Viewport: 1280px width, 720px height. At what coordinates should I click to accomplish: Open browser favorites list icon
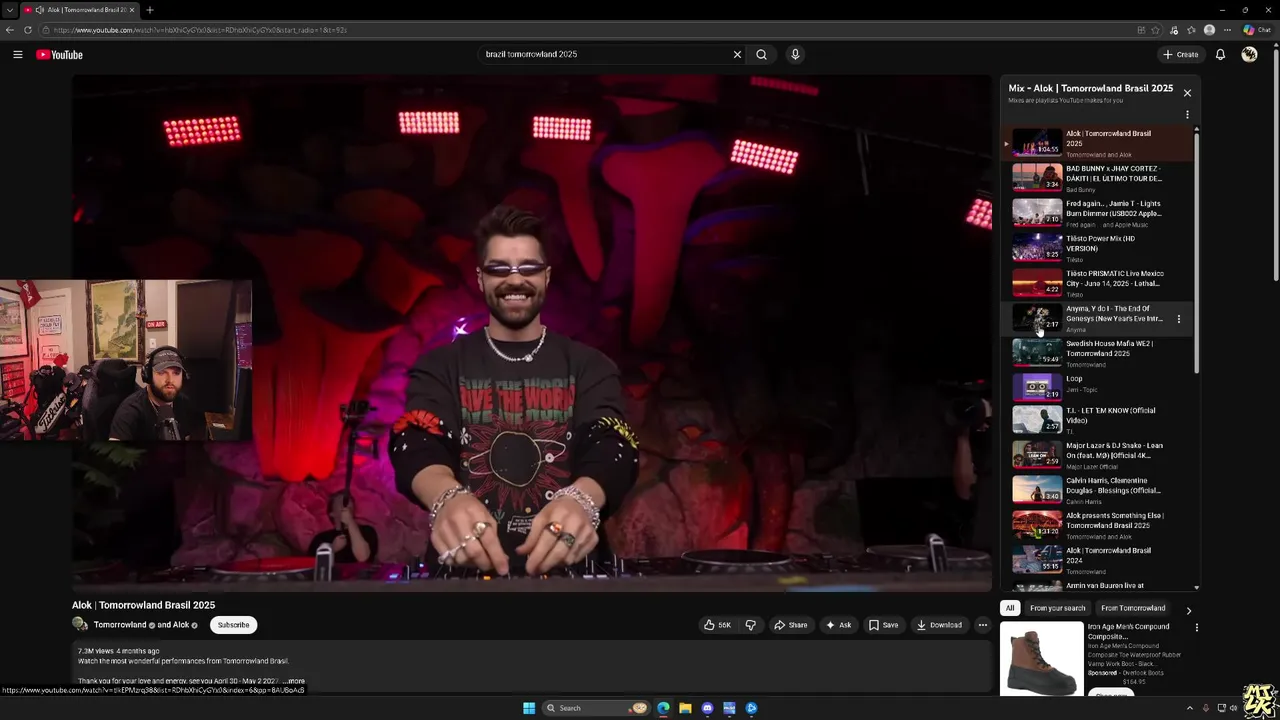(1191, 30)
